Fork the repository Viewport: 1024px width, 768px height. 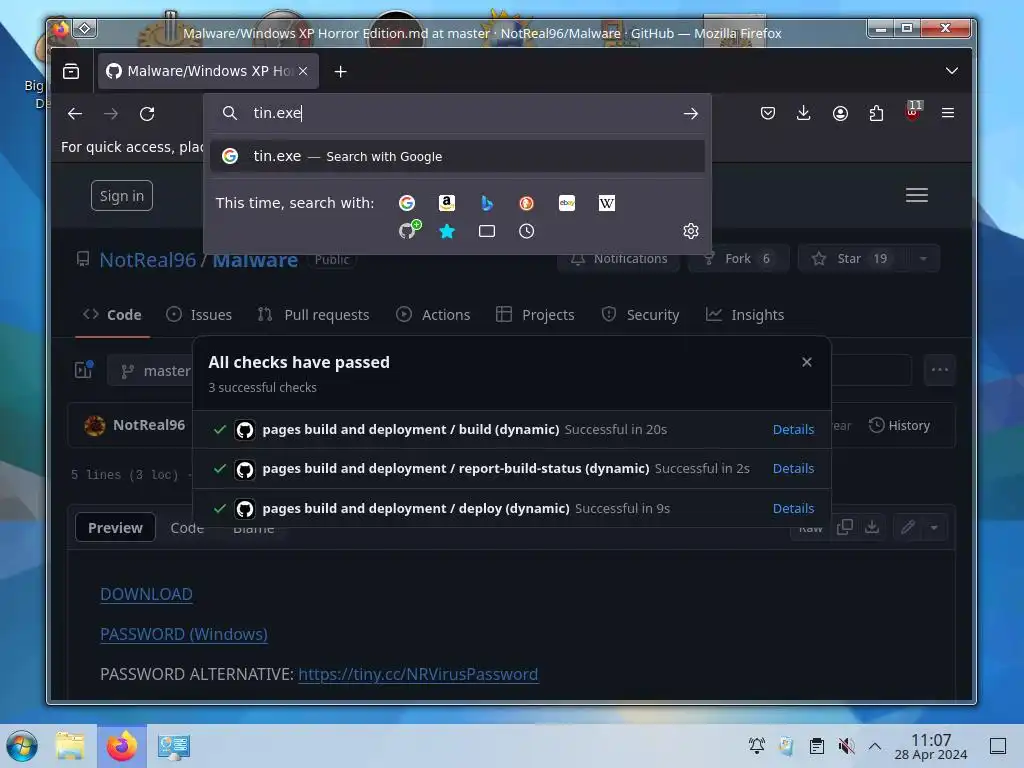(738, 259)
